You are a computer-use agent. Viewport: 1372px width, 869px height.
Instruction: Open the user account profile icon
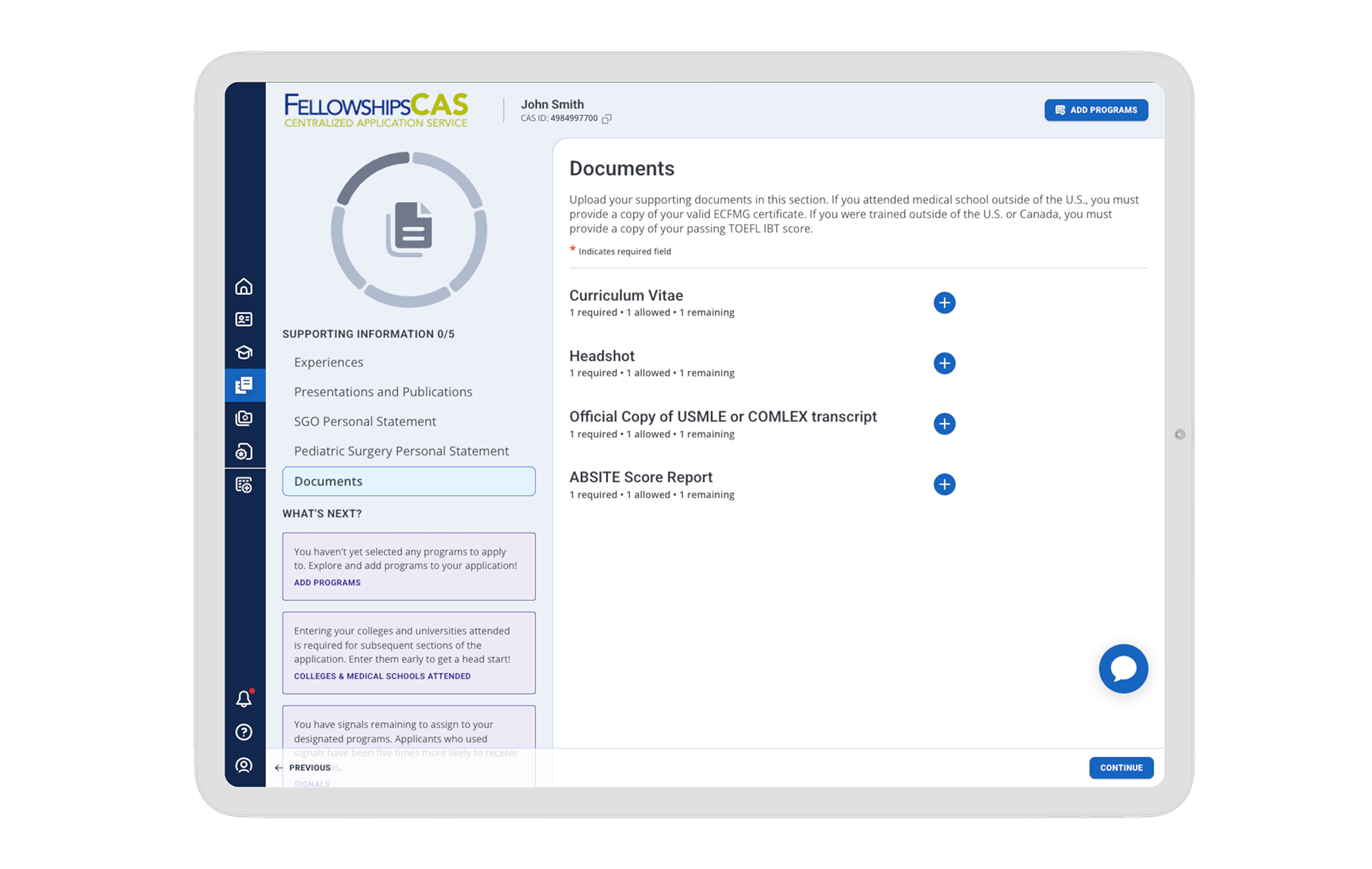244,765
